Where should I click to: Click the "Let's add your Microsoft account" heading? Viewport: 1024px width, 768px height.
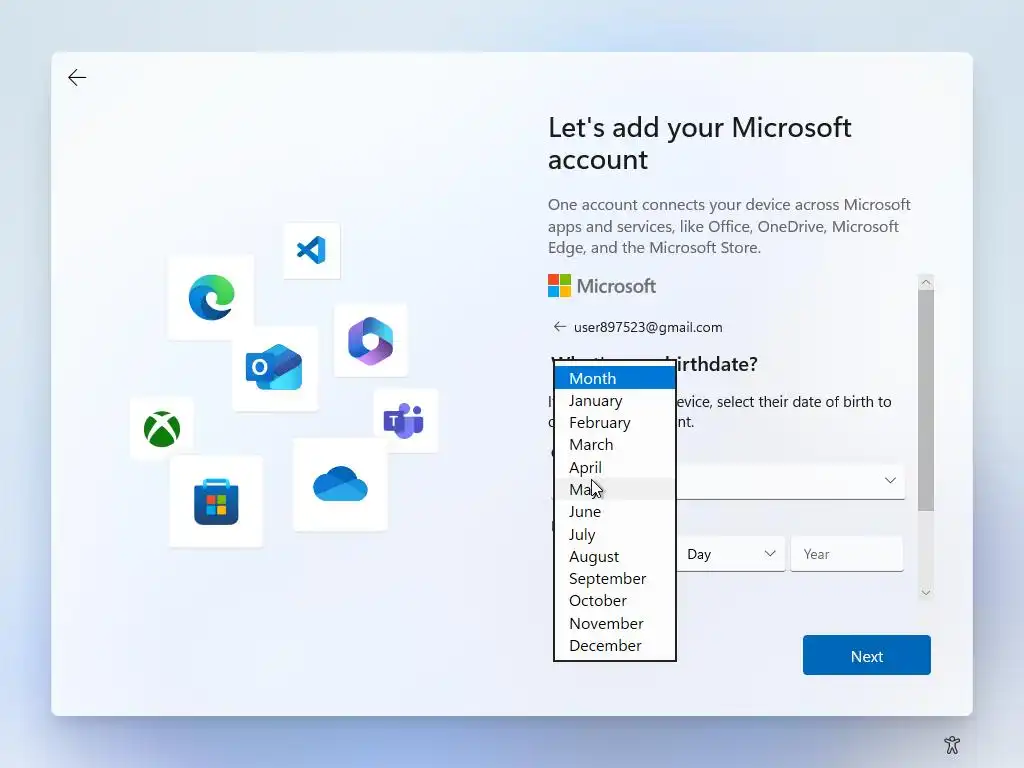coord(699,143)
